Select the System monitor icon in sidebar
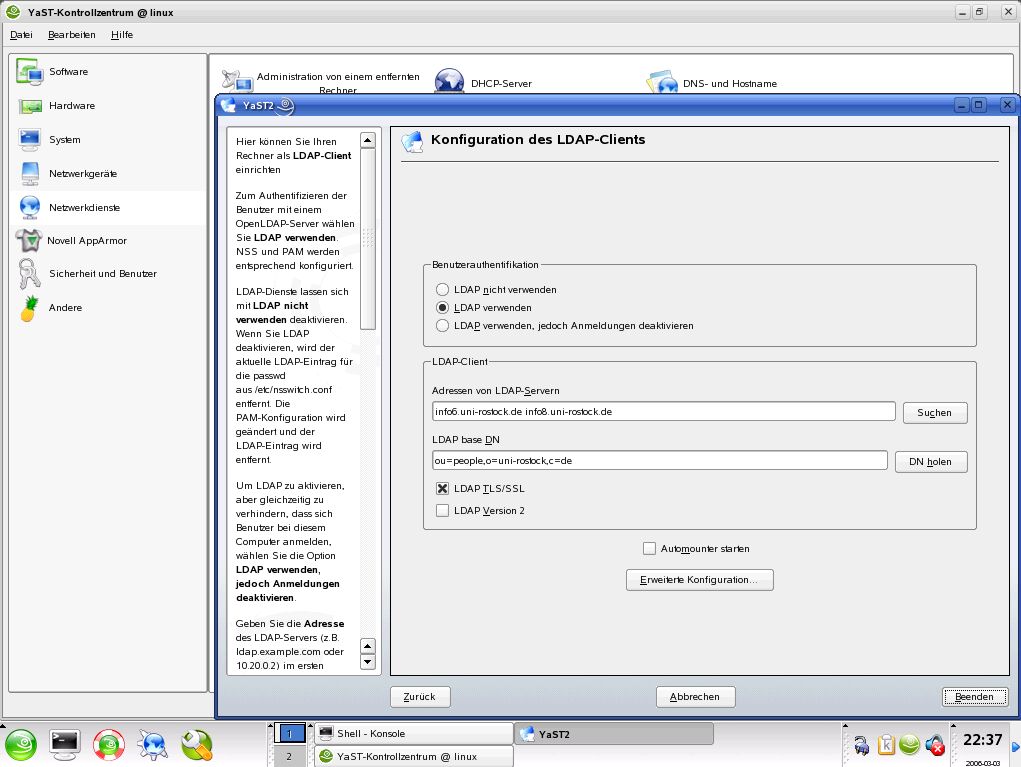Screen dimensions: 1021x767 pos(30,139)
